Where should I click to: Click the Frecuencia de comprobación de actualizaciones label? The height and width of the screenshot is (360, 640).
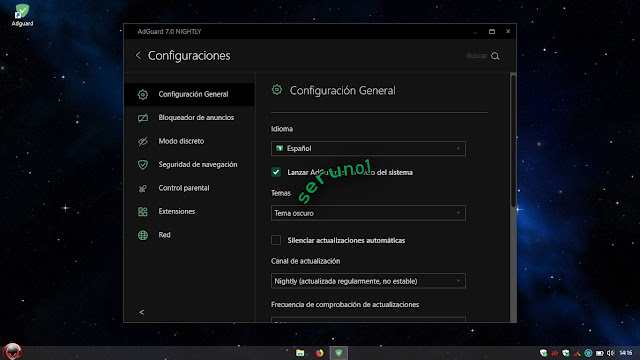[x=345, y=304]
